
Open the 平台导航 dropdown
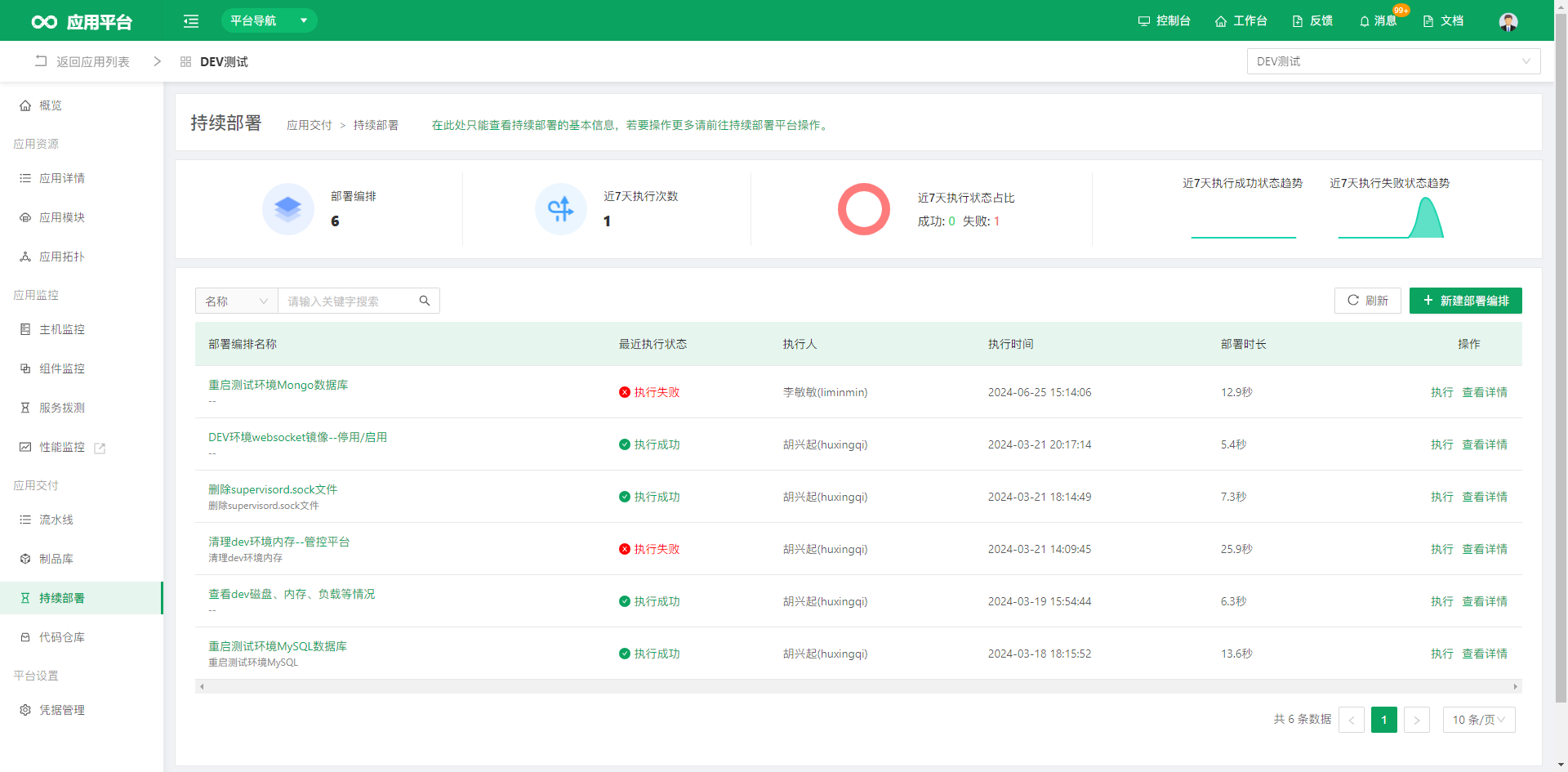269,20
